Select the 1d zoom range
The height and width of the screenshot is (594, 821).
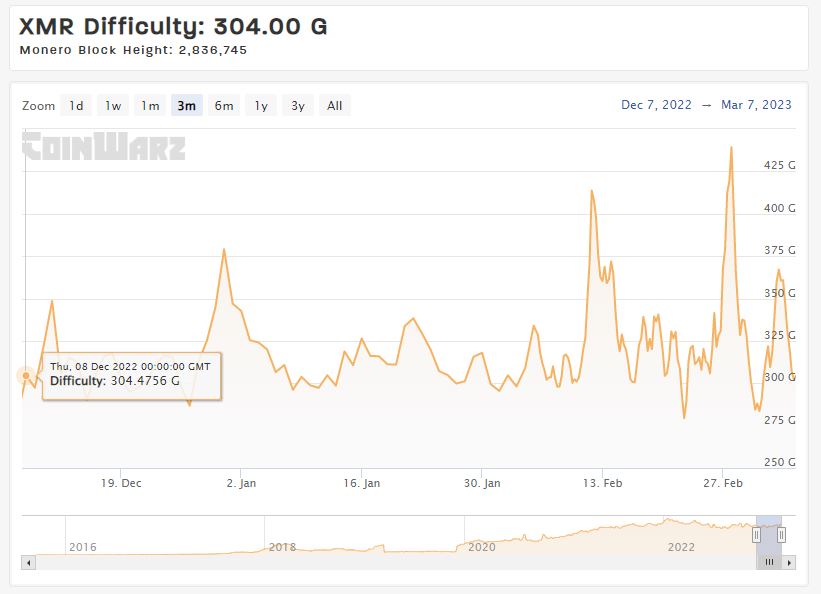(x=76, y=106)
